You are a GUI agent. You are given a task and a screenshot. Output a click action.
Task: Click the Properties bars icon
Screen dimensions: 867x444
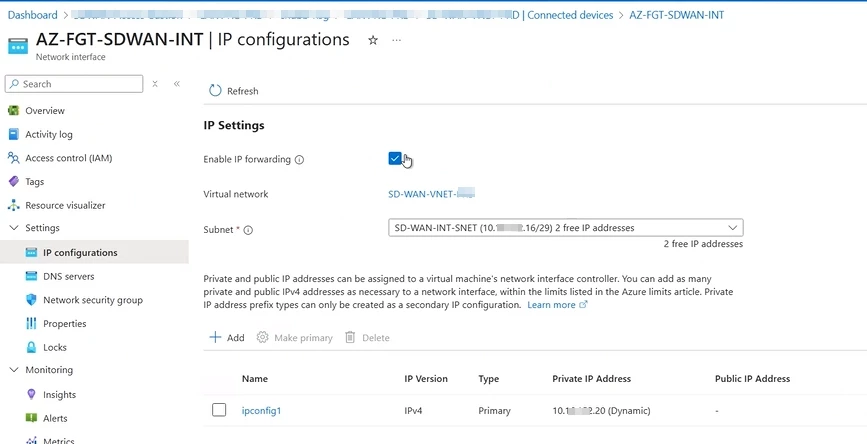tap(32, 323)
